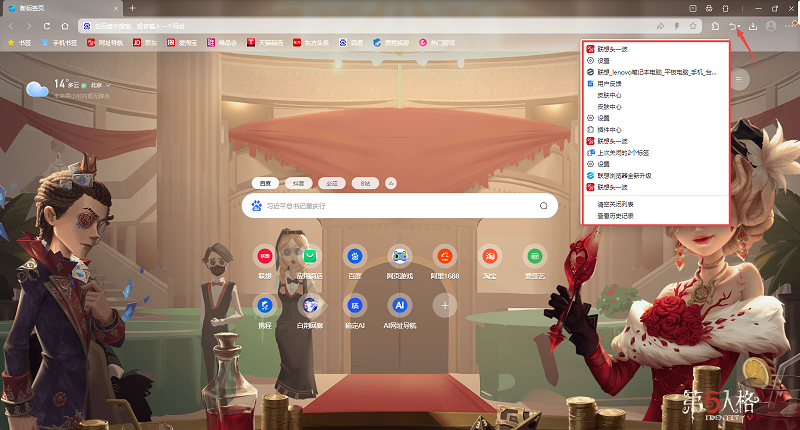Image resolution: width=800 pixels, height=430 pixels.
Task: Expand the closed-tabs dropdown arrow beside the undo icon
Action: point(739,27)
